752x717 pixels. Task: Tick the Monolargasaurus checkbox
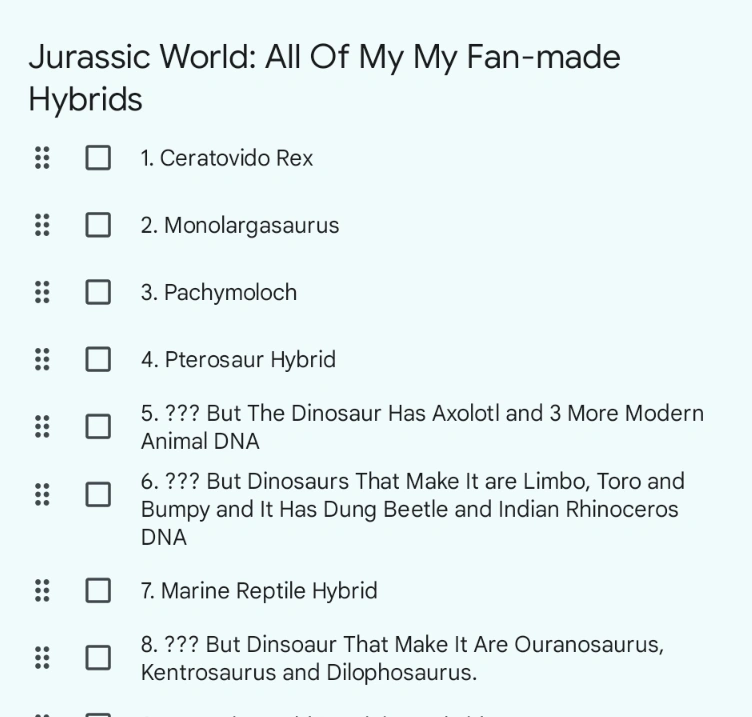98,225
